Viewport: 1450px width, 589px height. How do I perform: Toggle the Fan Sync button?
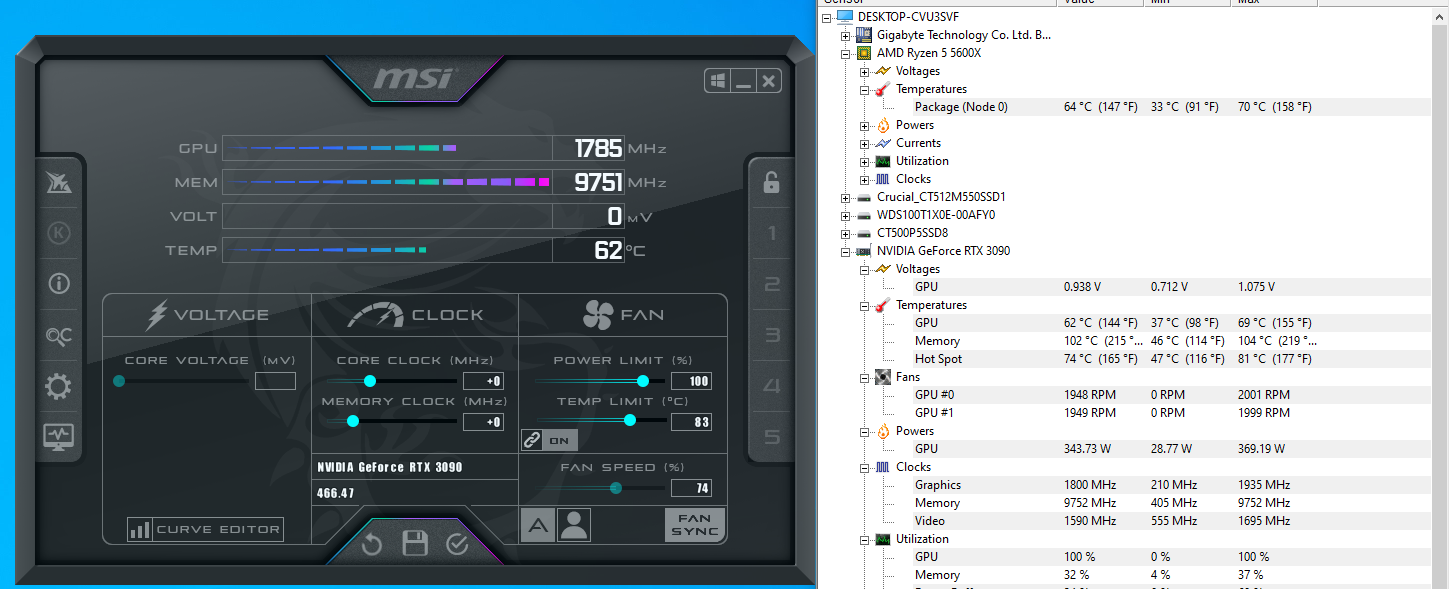(x=695, y=525)
